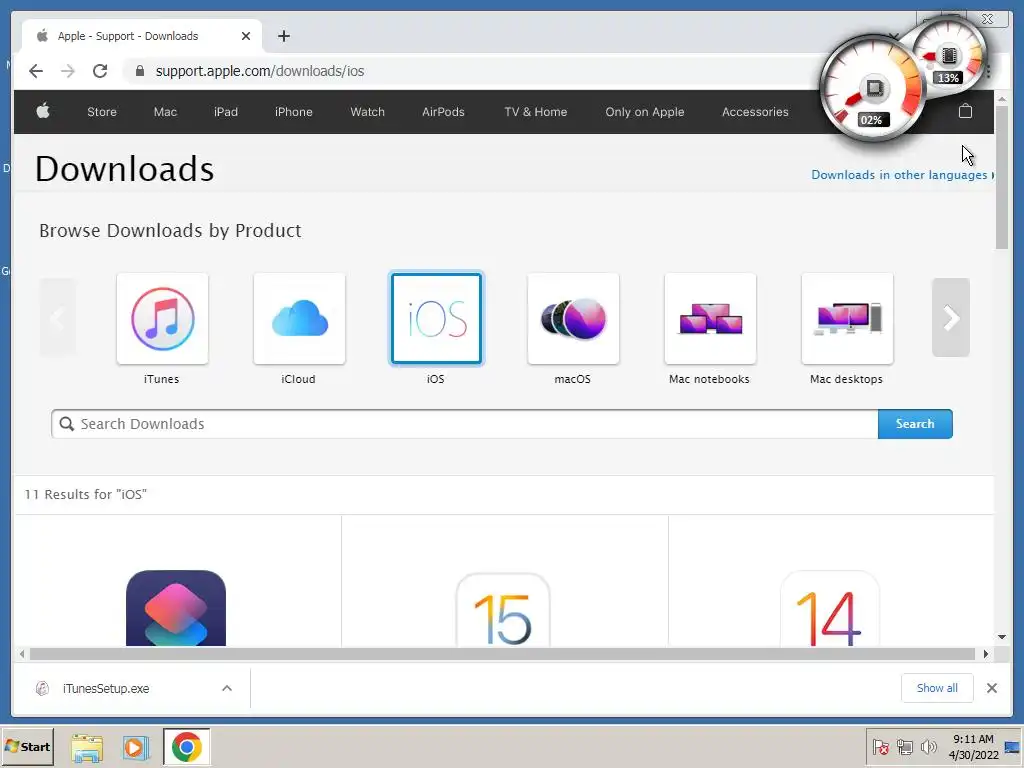Image resolution: width=1024 pixels, height=768 pixels.
Task: Click Downloads in other languages link
Action: click(899, 175)
